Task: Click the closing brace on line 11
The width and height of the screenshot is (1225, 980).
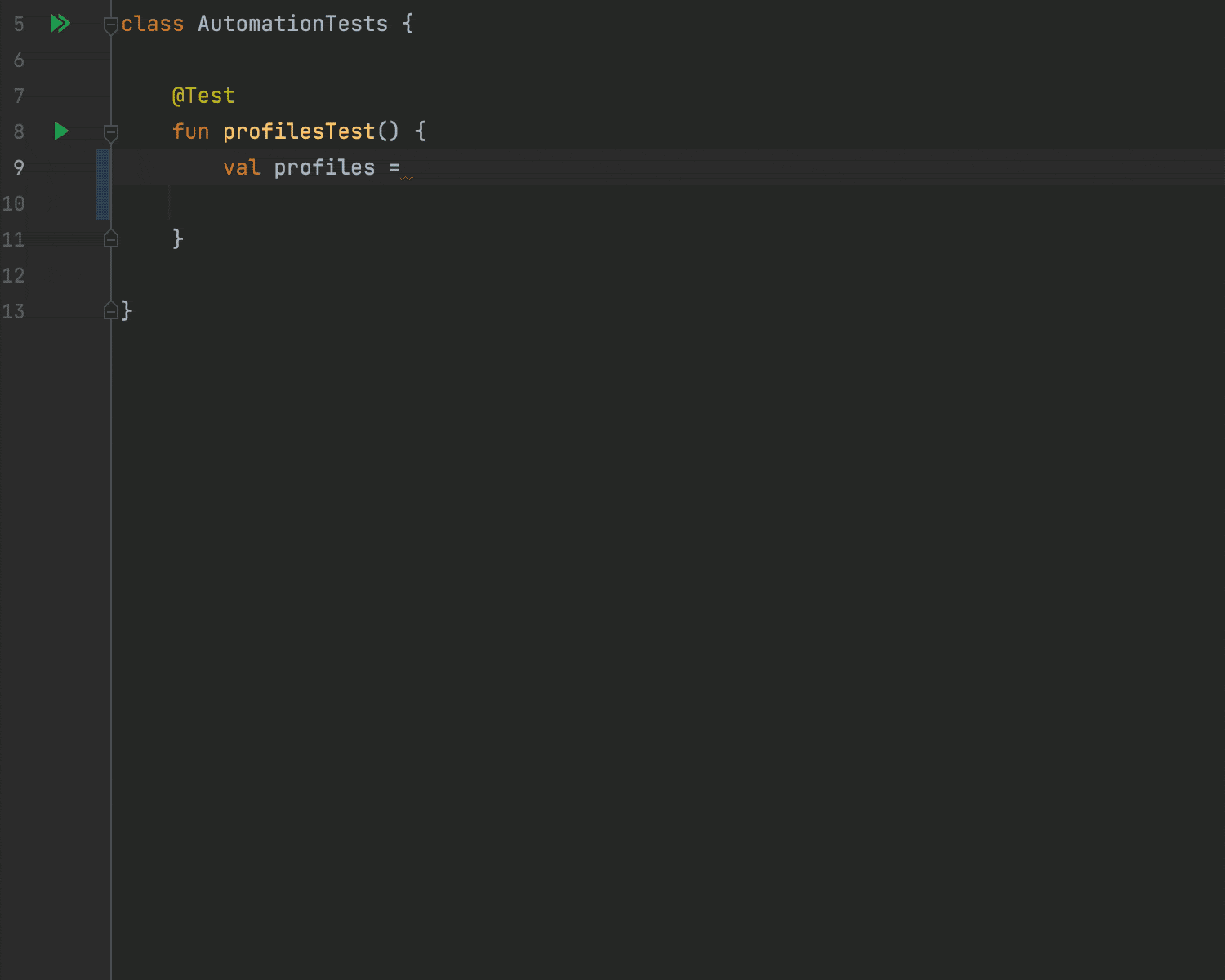Action: (178, 238)
